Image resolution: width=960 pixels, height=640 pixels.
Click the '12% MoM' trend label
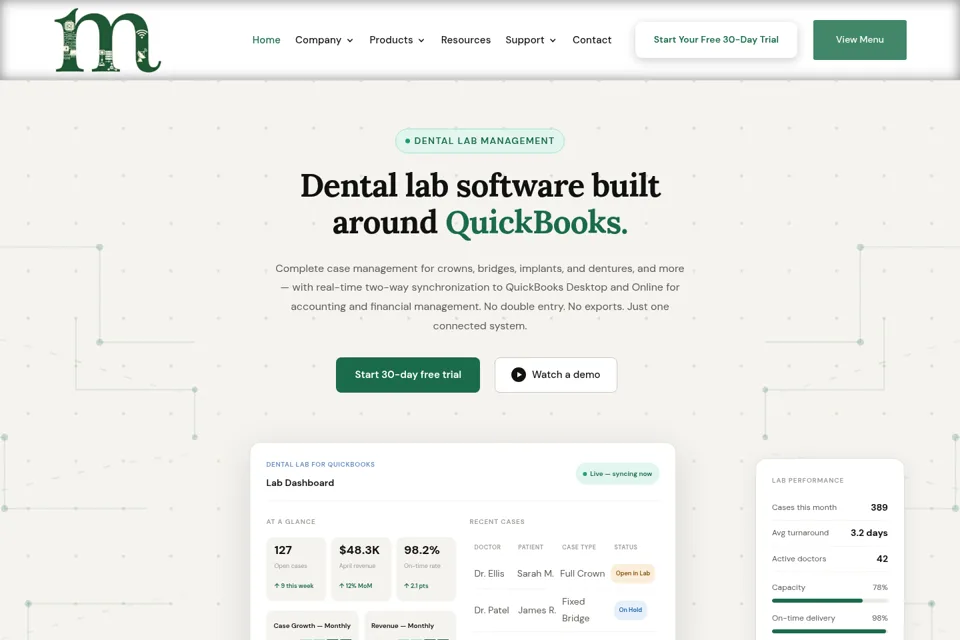point(356,586)
